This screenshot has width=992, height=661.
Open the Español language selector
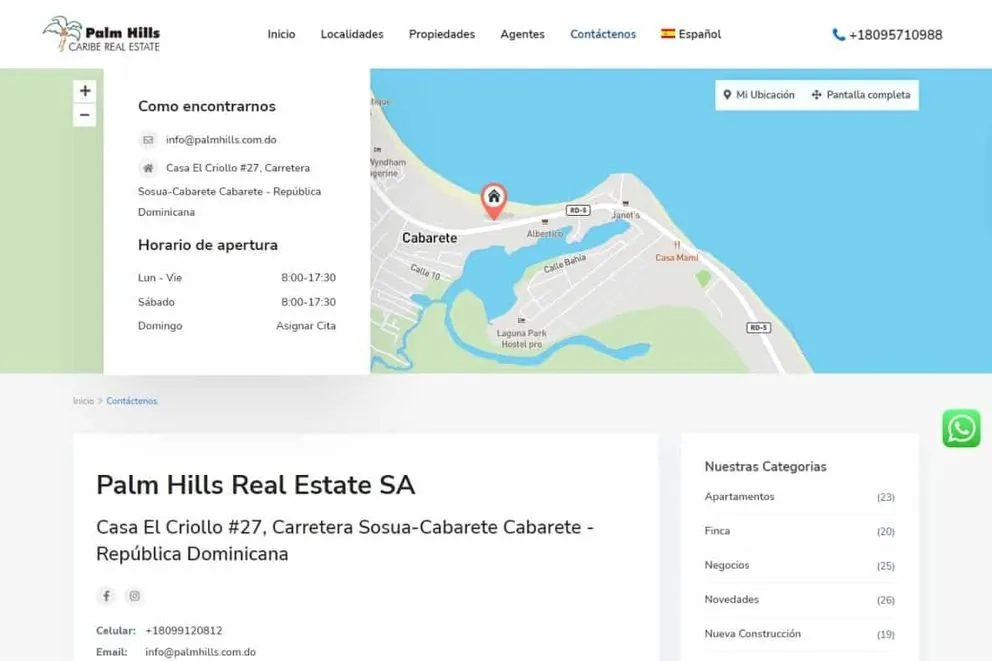click(x=691, y=34)
